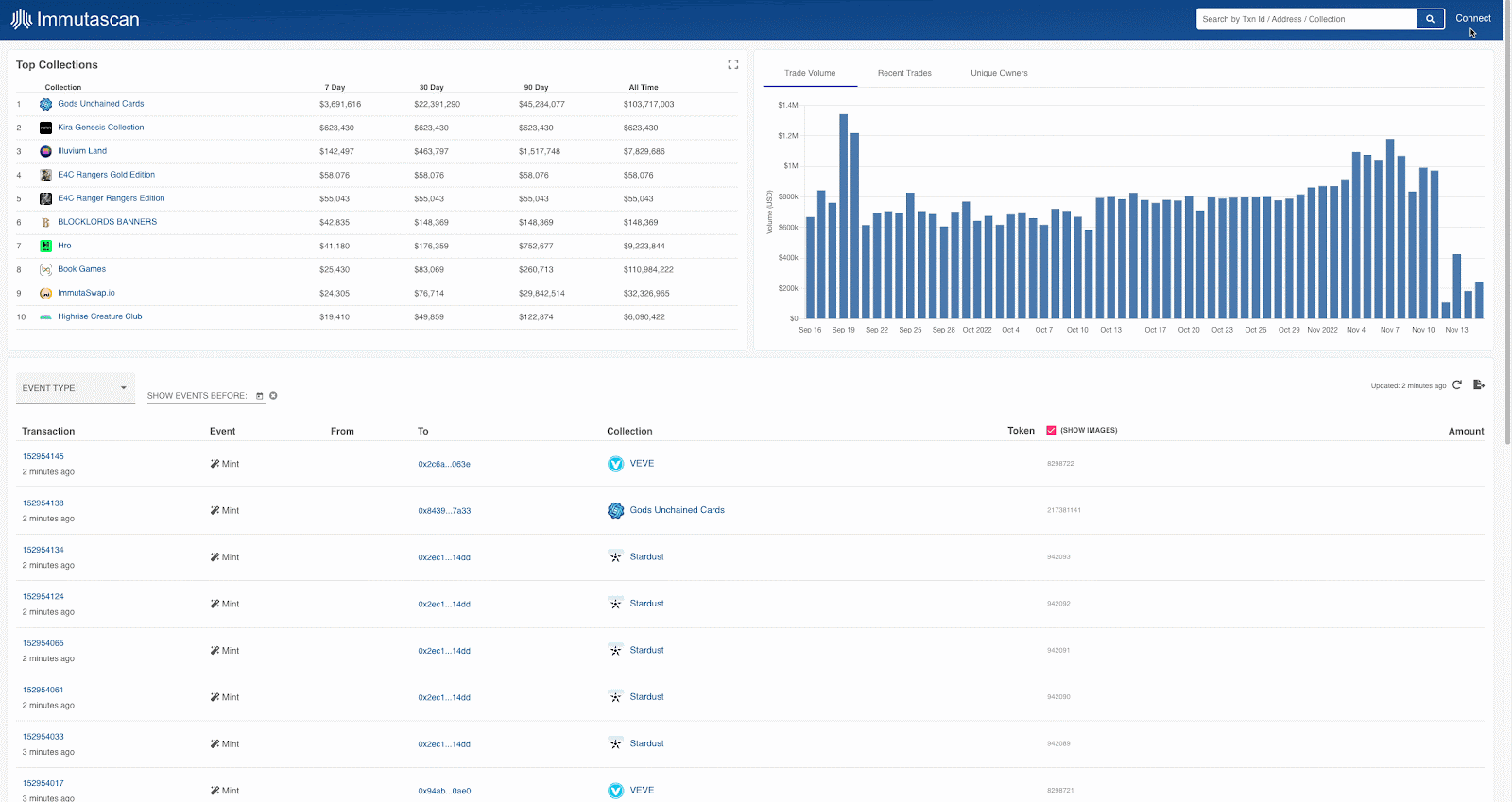This screenshot has height=802, width=1512.
Task: Click Gods Unchained icon in transaction 152954138
Action: pos(615,510)
